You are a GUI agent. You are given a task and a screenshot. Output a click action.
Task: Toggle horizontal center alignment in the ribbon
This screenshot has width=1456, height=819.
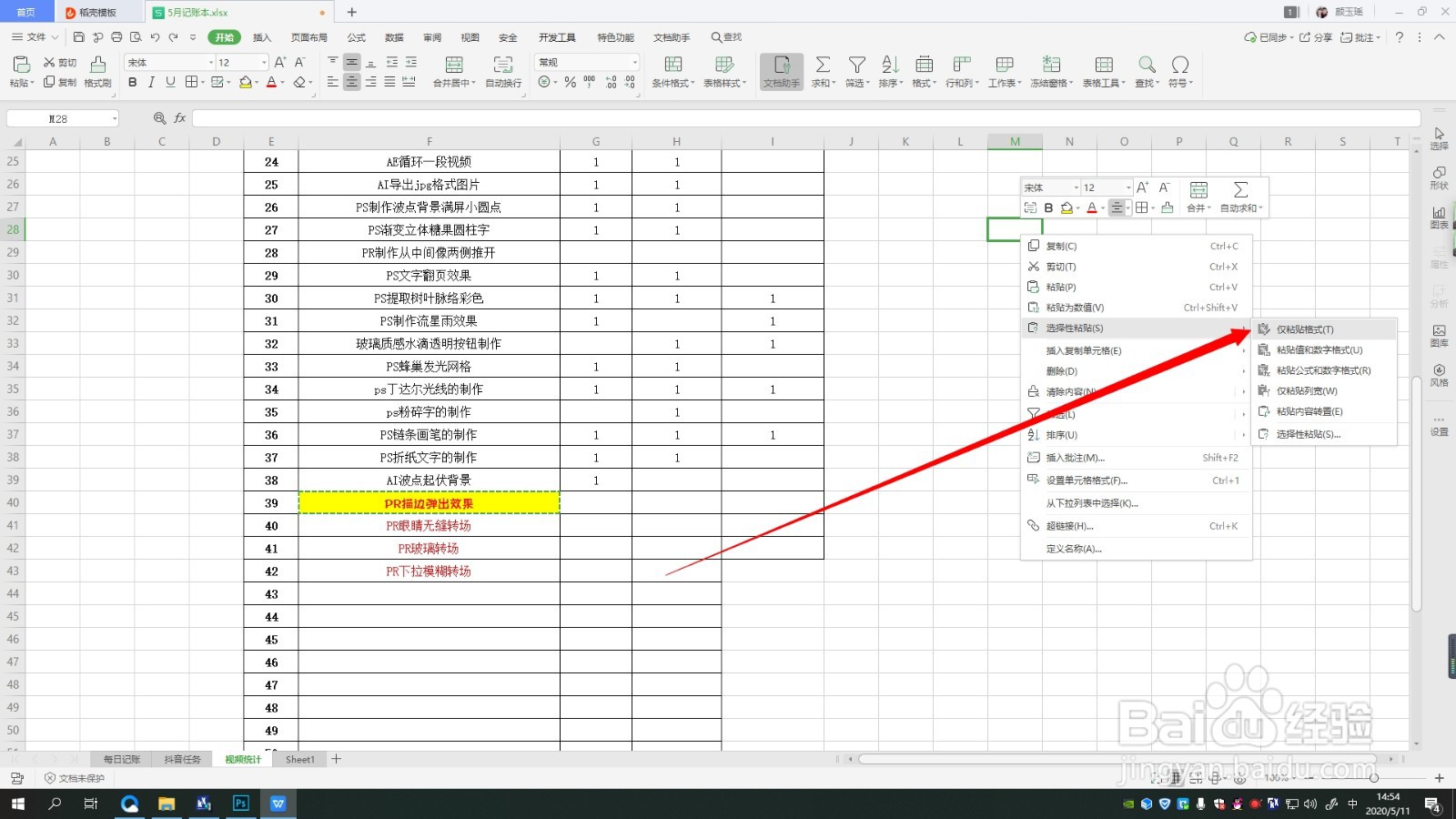pos(351,82)
